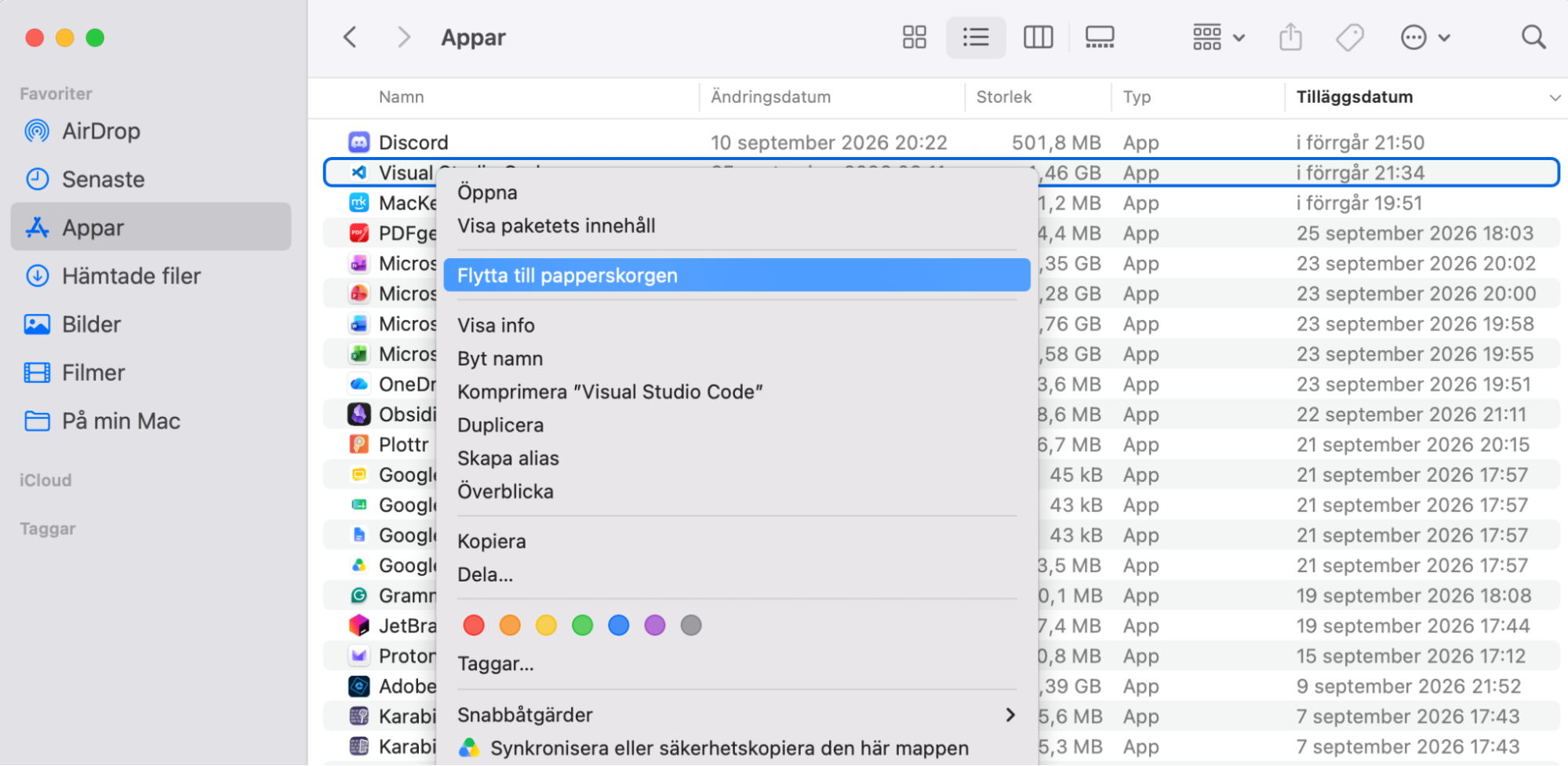The width and height of the screenshot is (1568, 766).
Task: Apply the purple tag color
Action: [655, 626]
